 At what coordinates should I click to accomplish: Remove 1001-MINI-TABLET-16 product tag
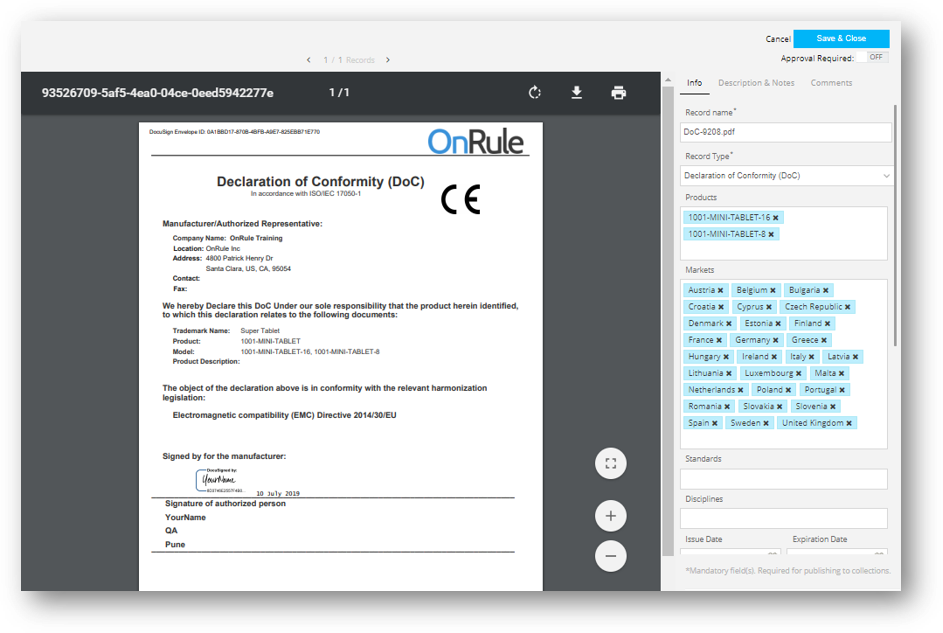click(776, 218)
